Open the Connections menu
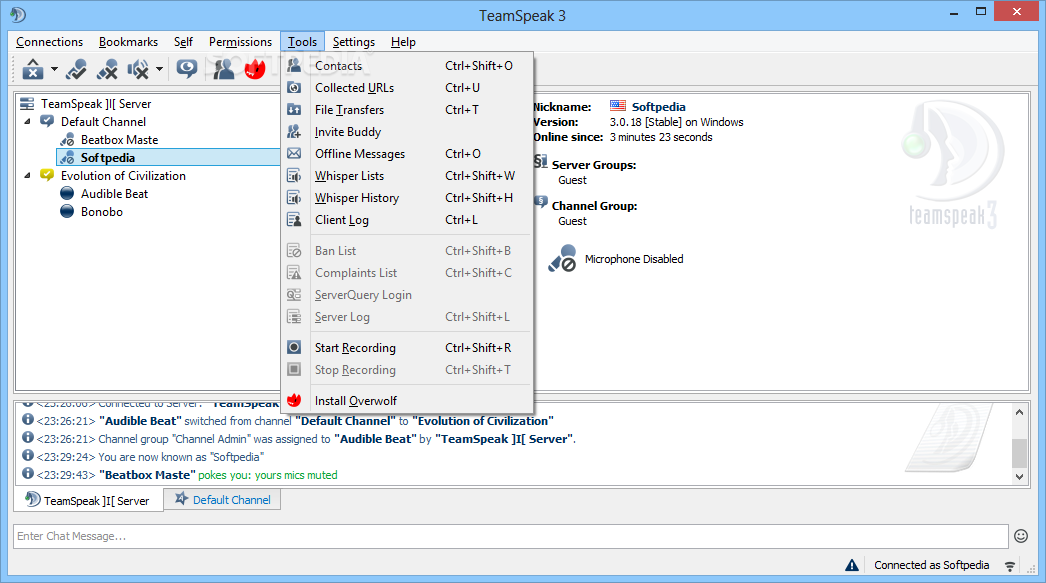This screenshot has width=1046, height=583. pos(49,42)
